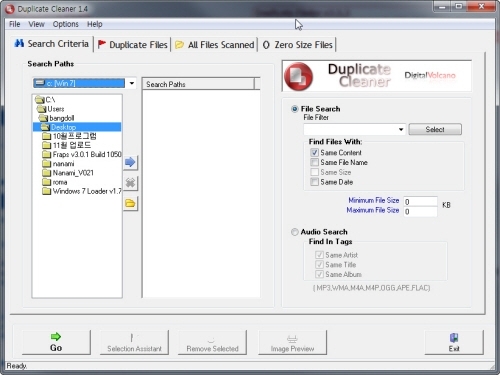Open the View menu
The height and width of the screenshot is (375, 500).
coord(36,24)
